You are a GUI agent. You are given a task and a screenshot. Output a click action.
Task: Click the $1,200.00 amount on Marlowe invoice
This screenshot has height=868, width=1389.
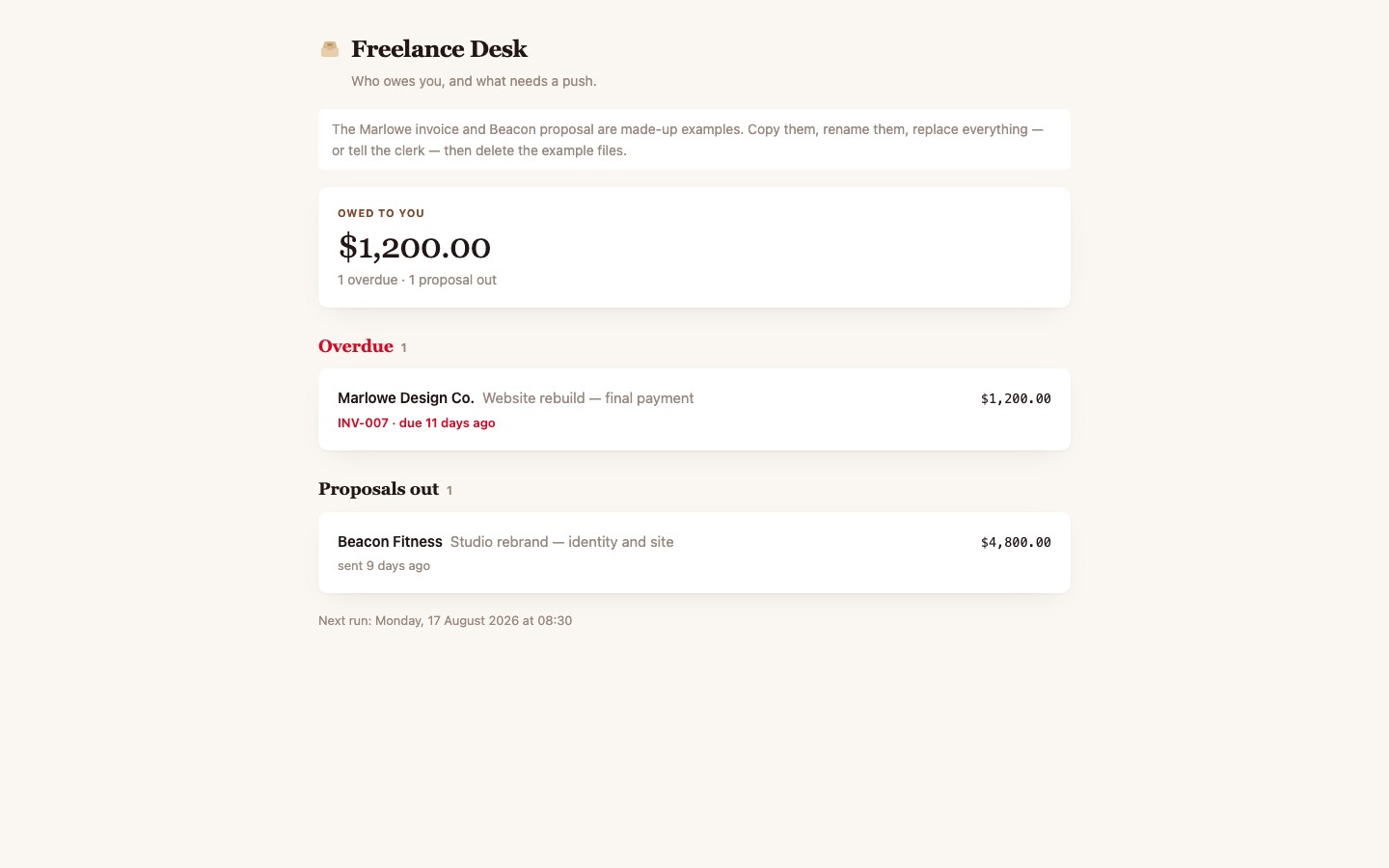coord(1016,398)
